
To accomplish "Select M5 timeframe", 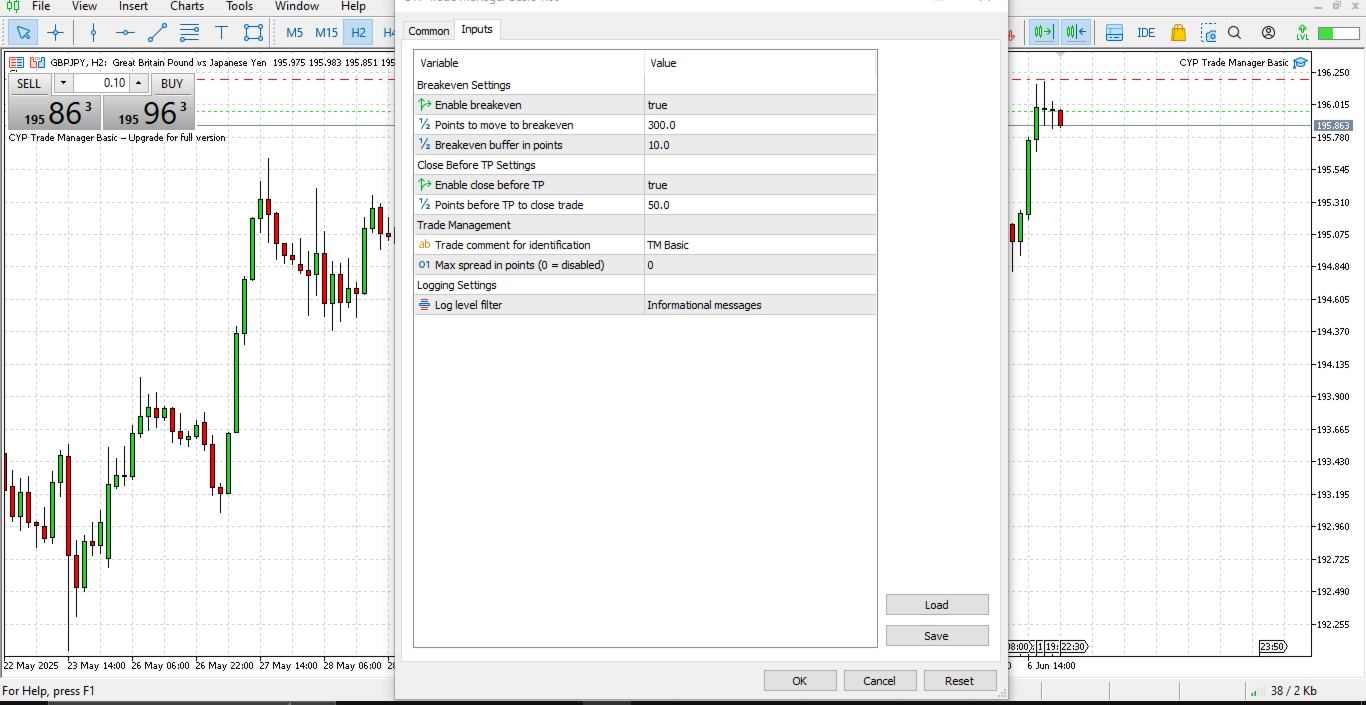I will (294, 33).
